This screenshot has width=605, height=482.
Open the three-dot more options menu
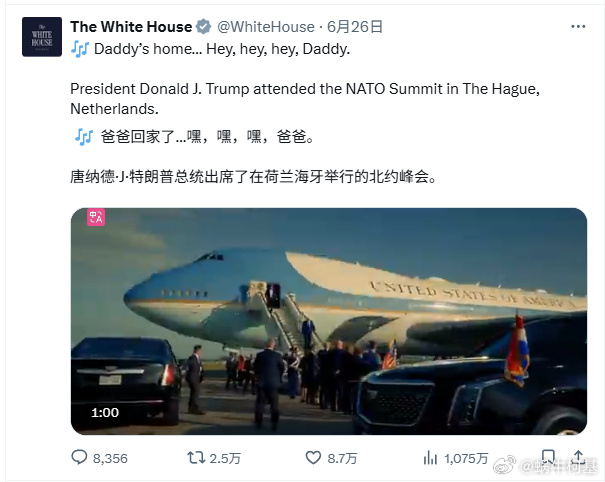(x=578, y=26)
